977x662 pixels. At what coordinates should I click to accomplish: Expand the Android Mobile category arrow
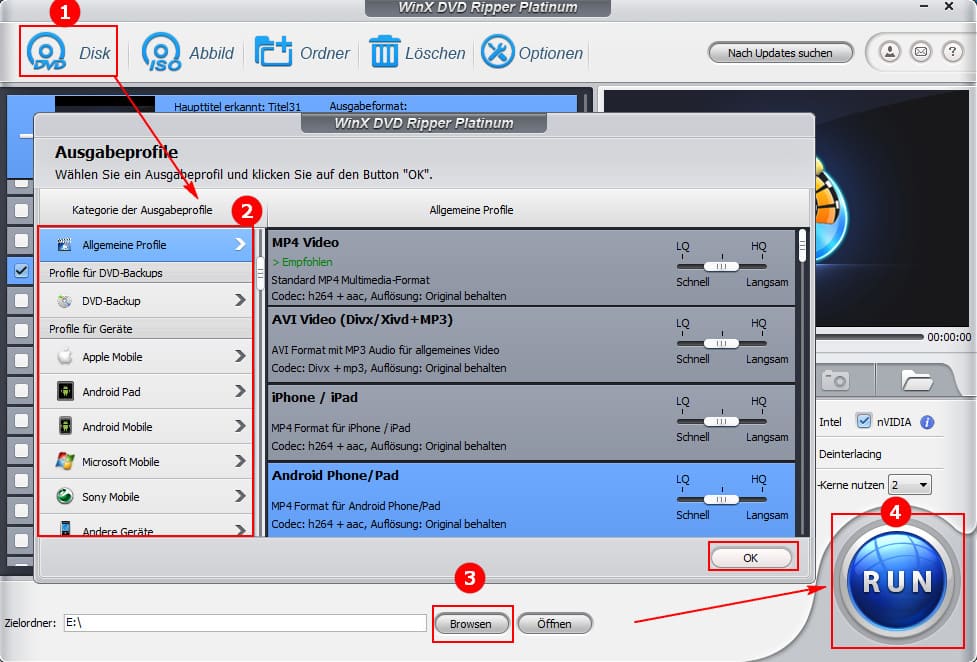(241, 426)
